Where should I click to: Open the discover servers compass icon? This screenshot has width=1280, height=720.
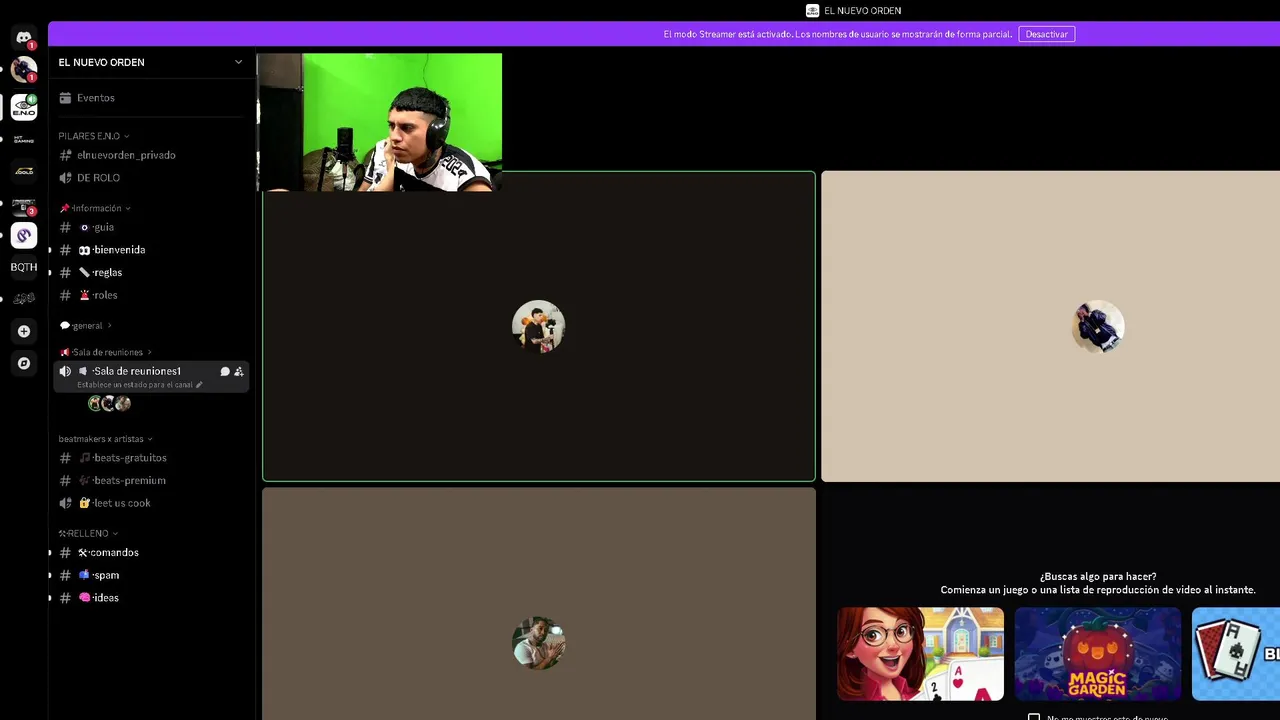[24, 363]
